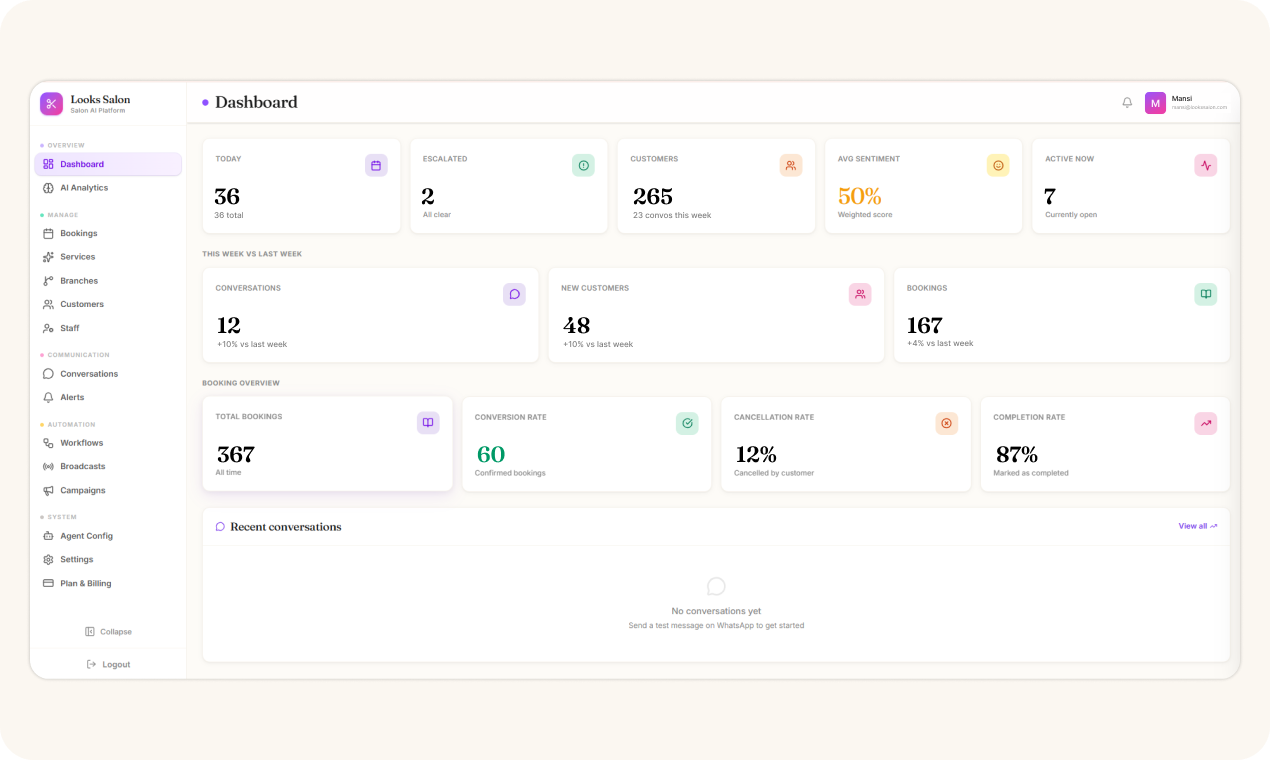Viewport: 1270px width, 760px height.
Task: Click the 36 value on Today card
Action: tap(227, 197)
